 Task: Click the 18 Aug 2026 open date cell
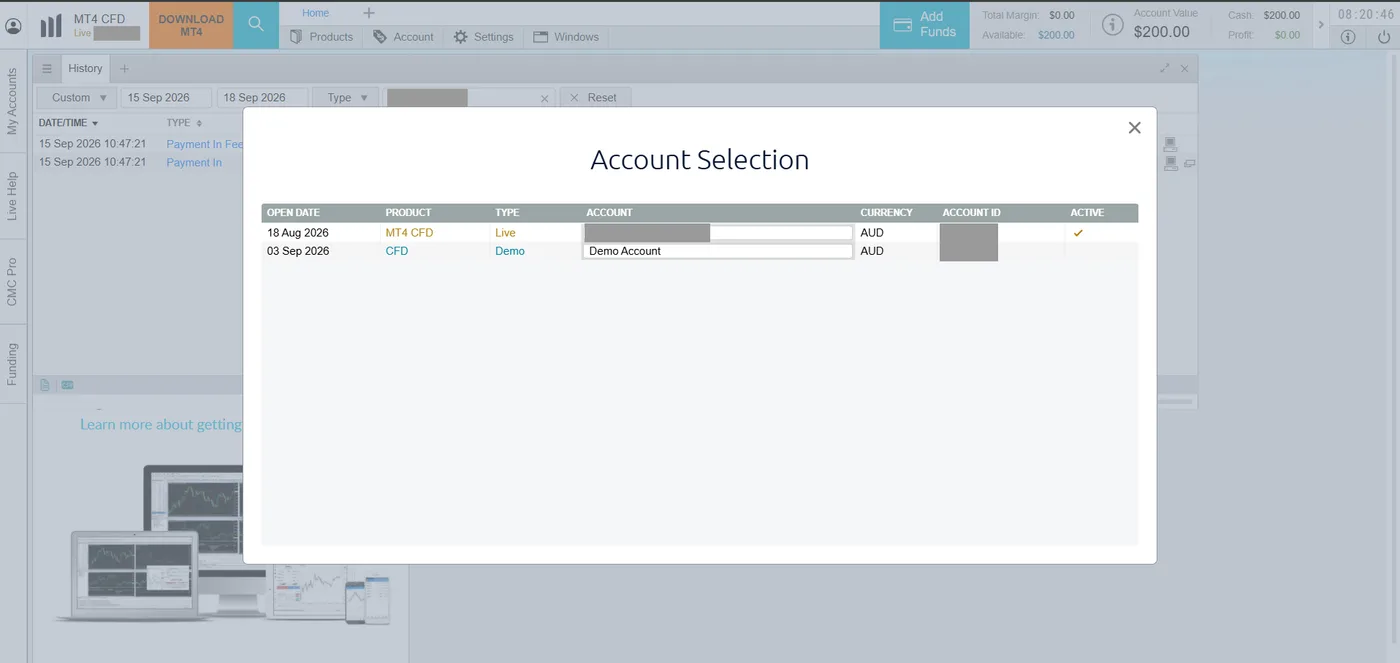point(297,233)
